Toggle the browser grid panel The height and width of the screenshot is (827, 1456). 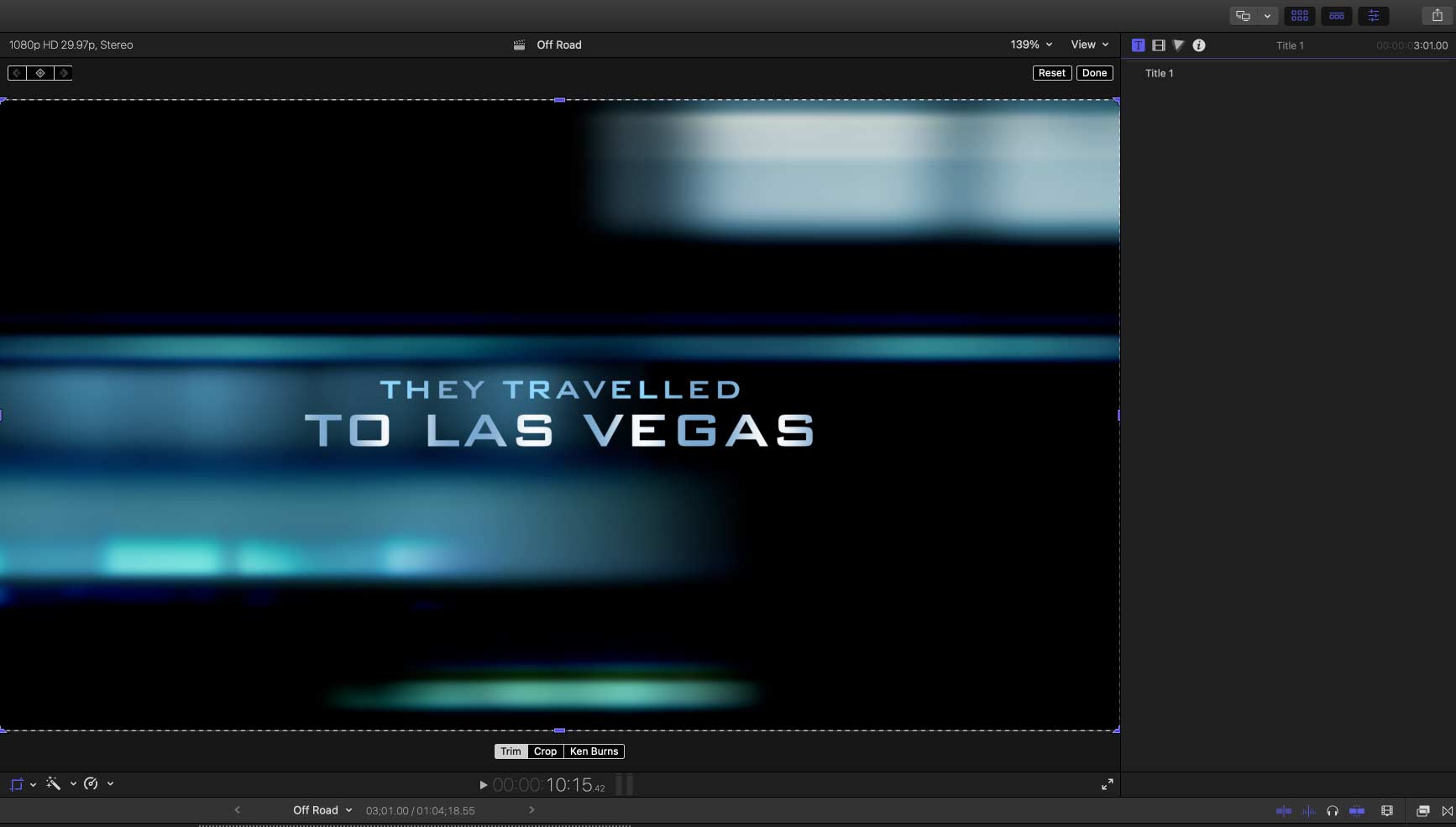1300,16
